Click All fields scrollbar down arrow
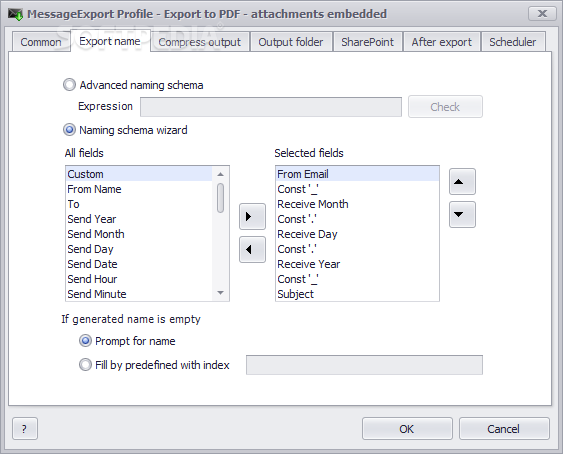Viewport: 563px width, 454px height. point(220,293)
